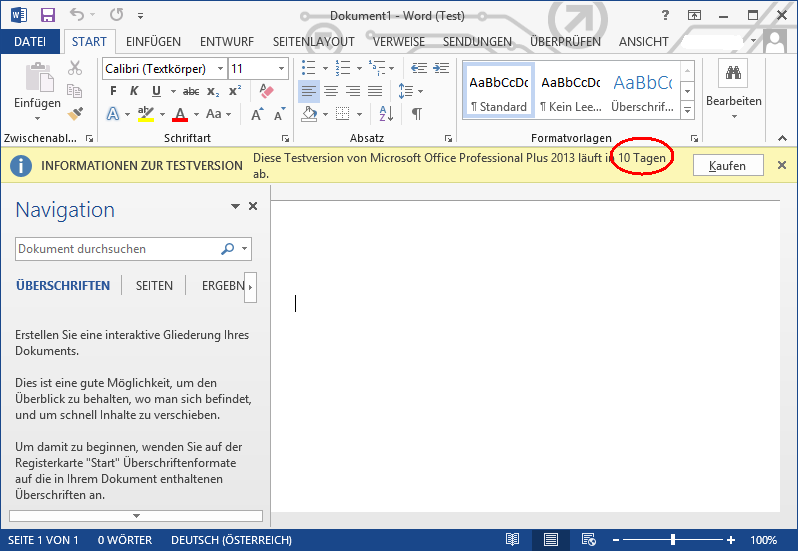Switch to web layout view icon
The height and width of the screenshot is (551, 798).
pyautogui.click(x=589, y=539)
